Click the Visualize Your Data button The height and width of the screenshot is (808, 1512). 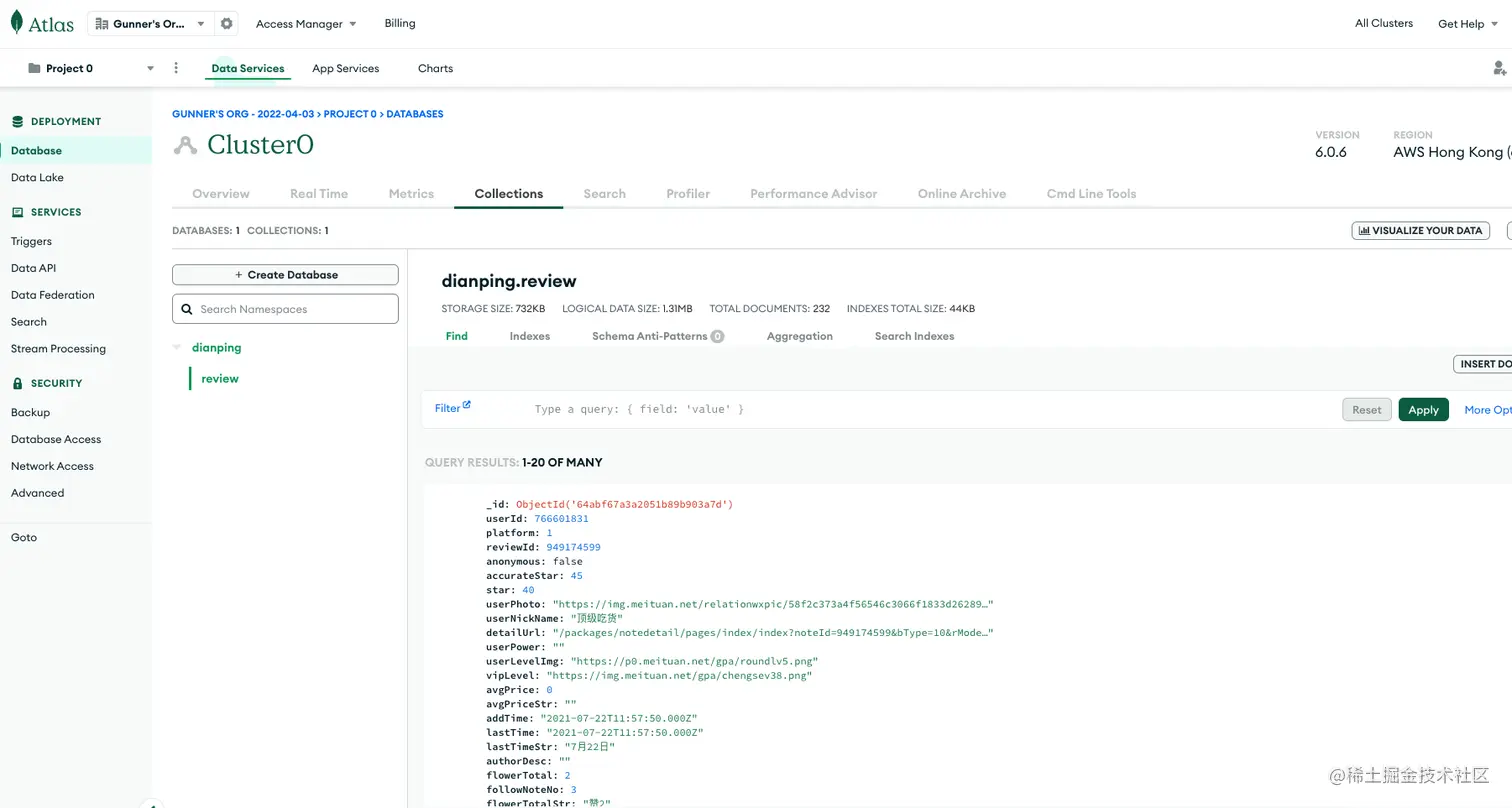click(1420, 230)
